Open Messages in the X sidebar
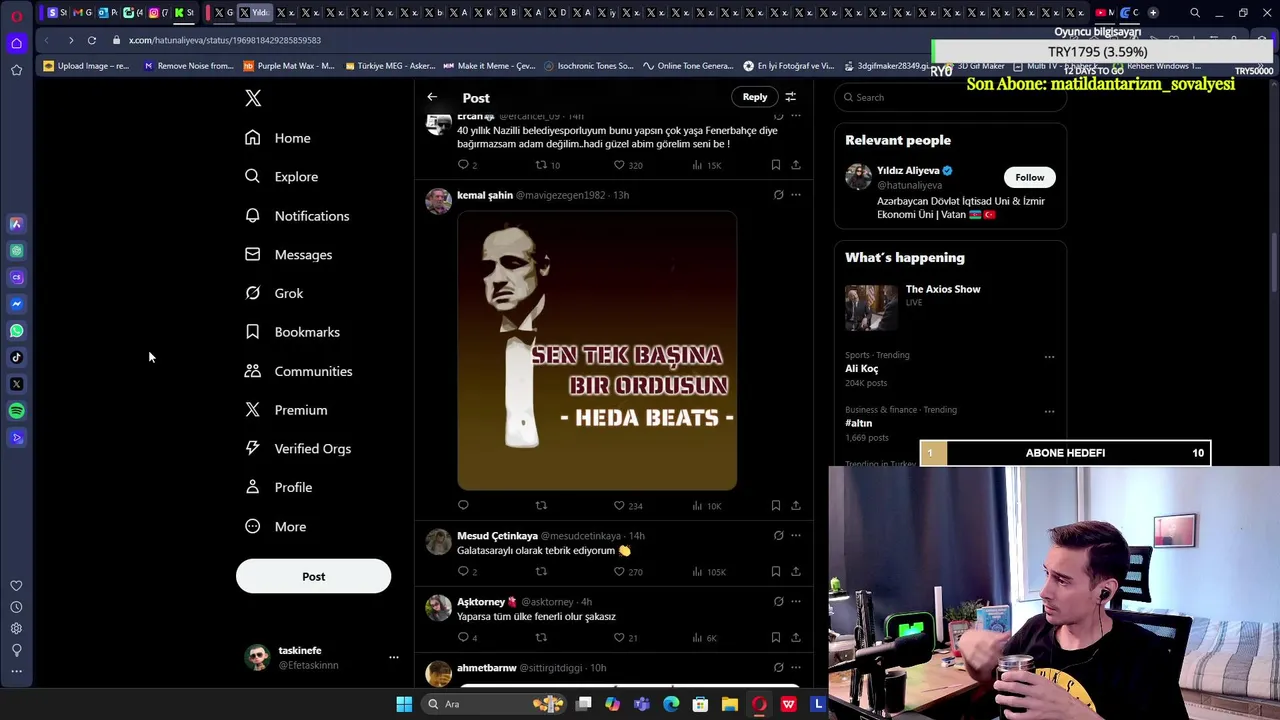This screenshot has height=720, width=1280. point(288,255)
